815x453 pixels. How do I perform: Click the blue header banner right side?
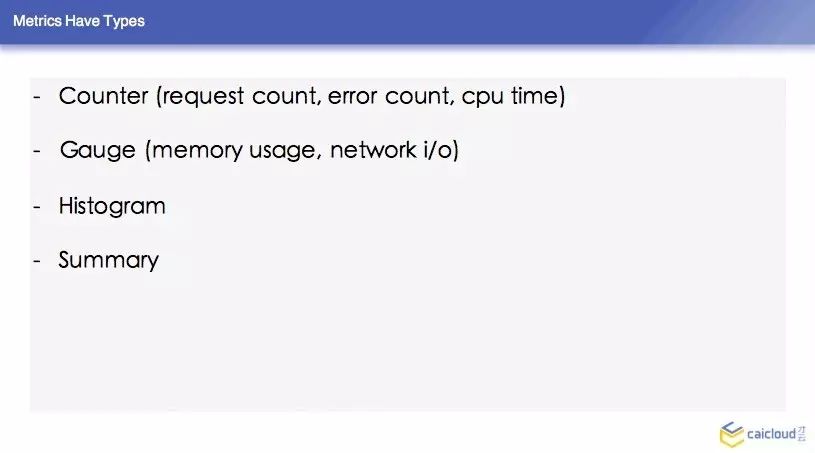pyautogui.click(x=728, y=21)
